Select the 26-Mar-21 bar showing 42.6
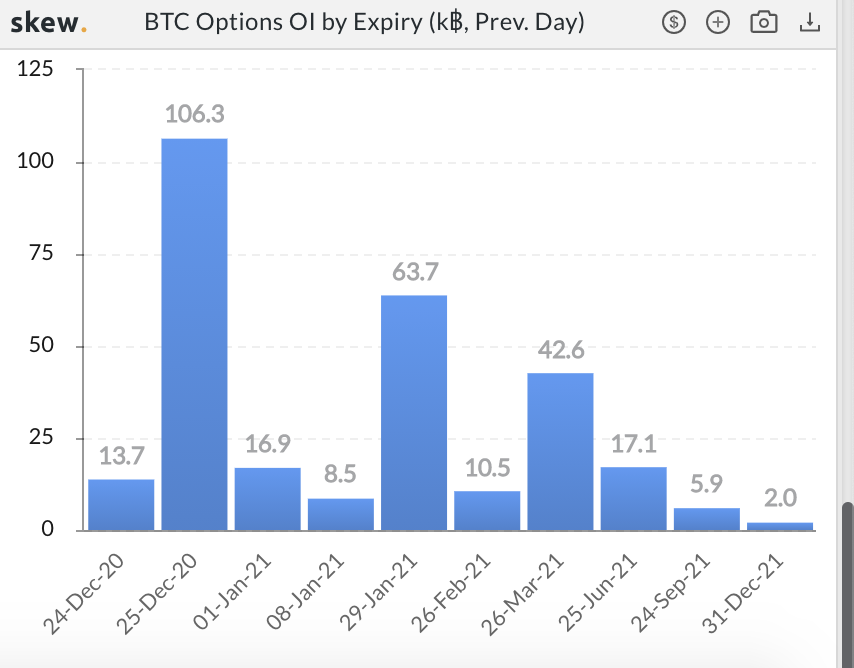This screenshot has height=668, width=854. click(560, 452)
